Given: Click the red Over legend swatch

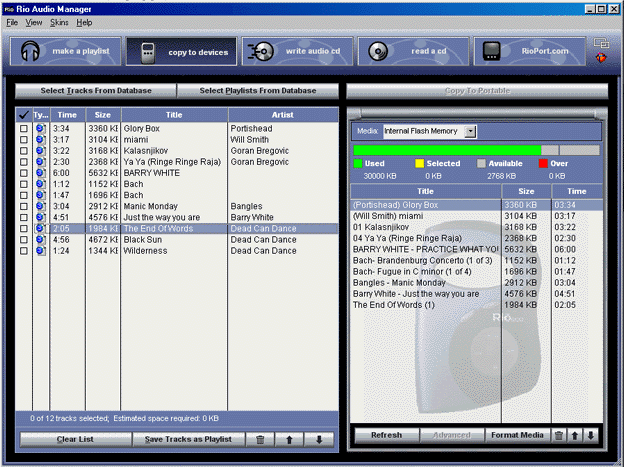Looking at the screenshot, I should [x=543, y=163].
